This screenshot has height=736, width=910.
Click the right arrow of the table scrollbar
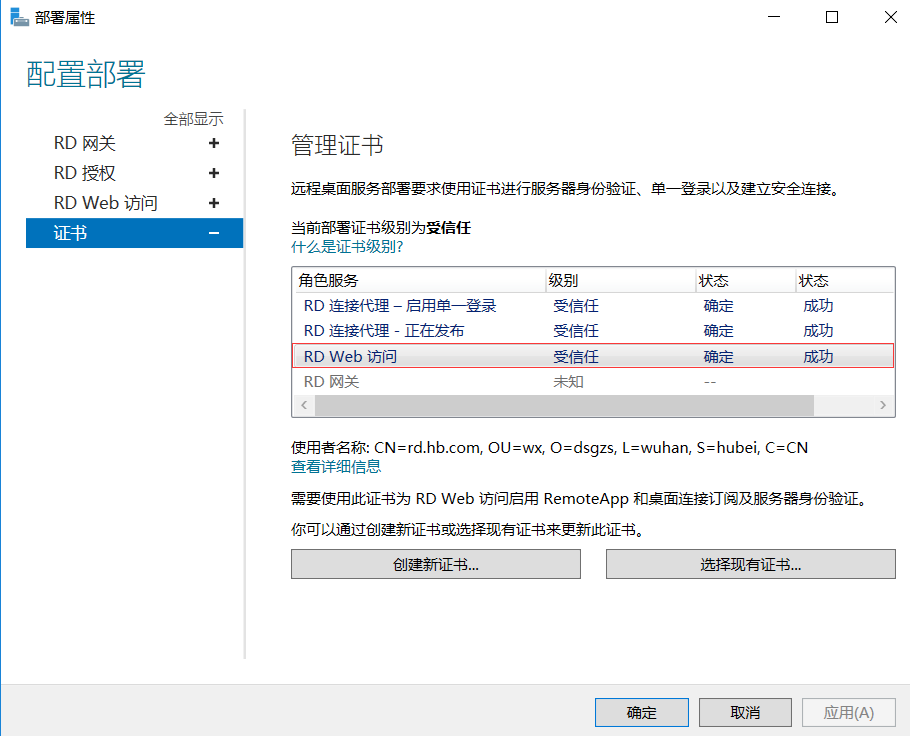(x=883, y=405)
